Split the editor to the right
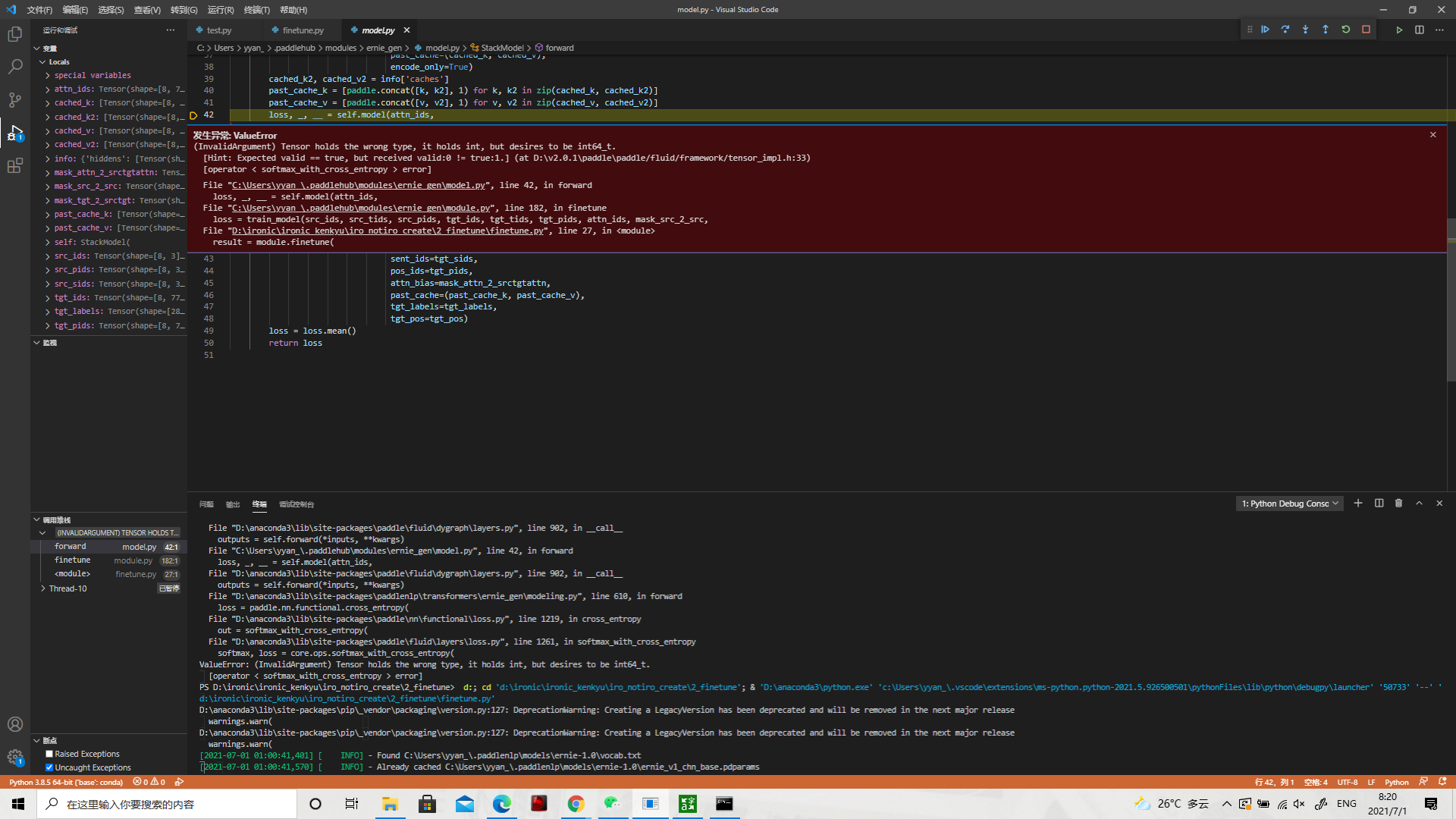The image size is (1456, 819). point(1419,30)
